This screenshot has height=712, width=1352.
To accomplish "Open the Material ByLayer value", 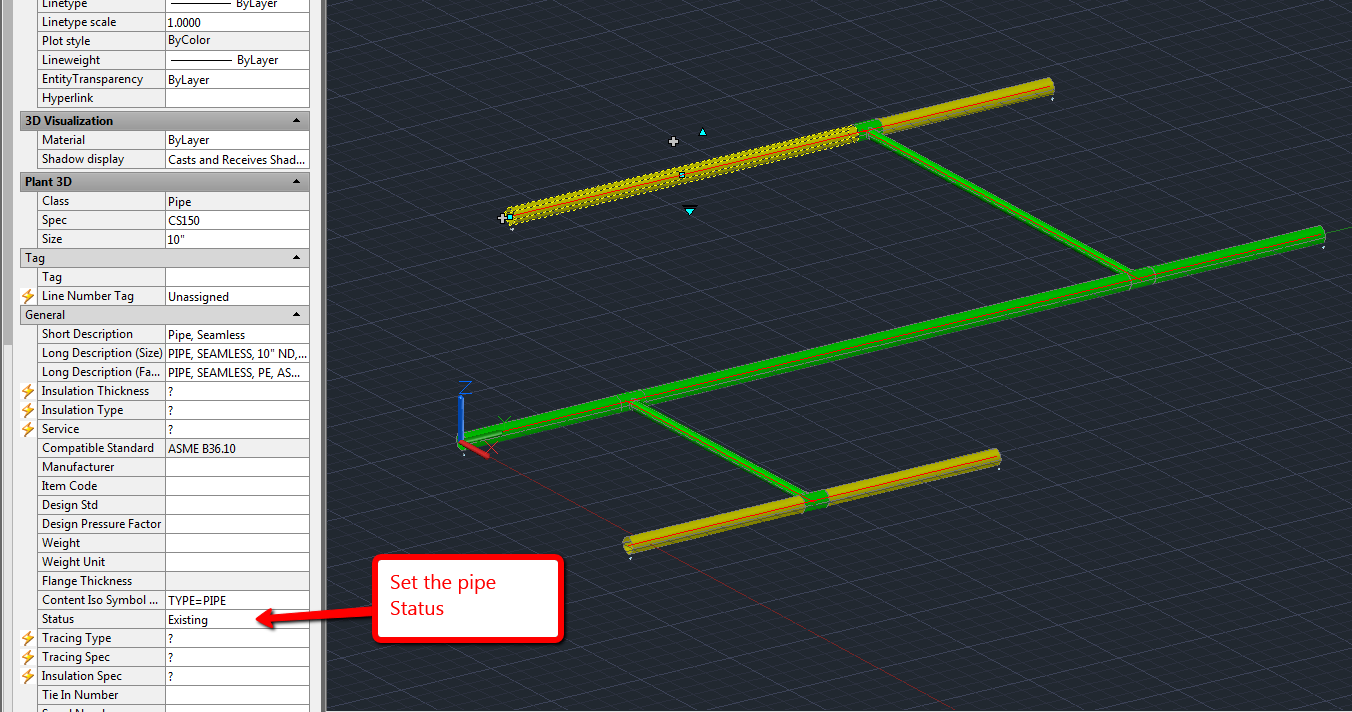I will coord(237,140).
